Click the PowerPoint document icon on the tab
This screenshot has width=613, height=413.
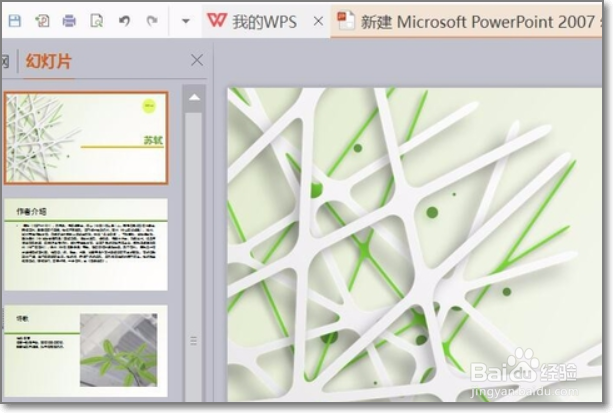pos(346,20)
